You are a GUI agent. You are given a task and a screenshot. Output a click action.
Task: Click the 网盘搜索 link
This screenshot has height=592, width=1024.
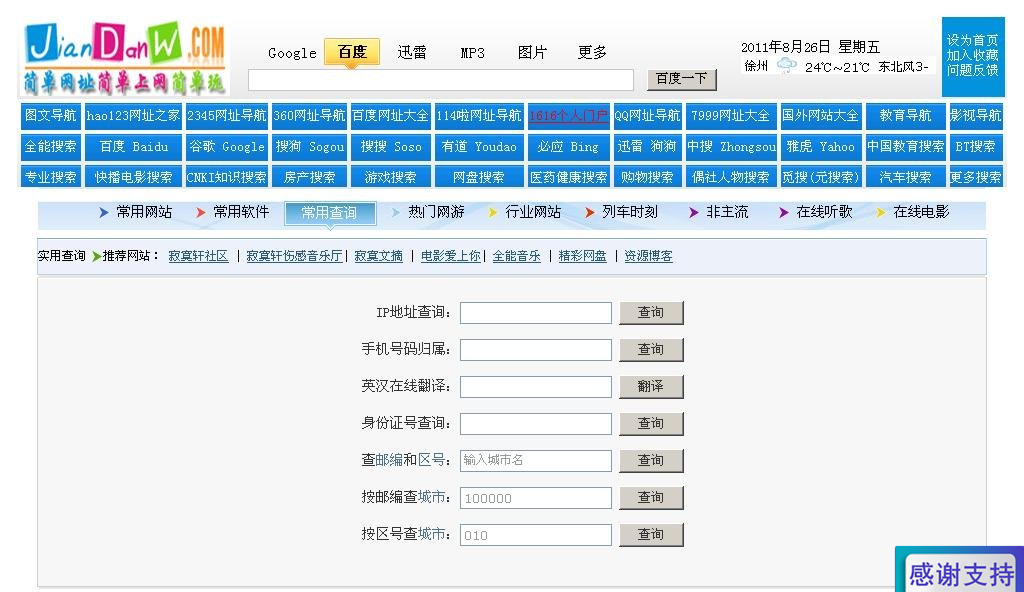pos(479,177)
